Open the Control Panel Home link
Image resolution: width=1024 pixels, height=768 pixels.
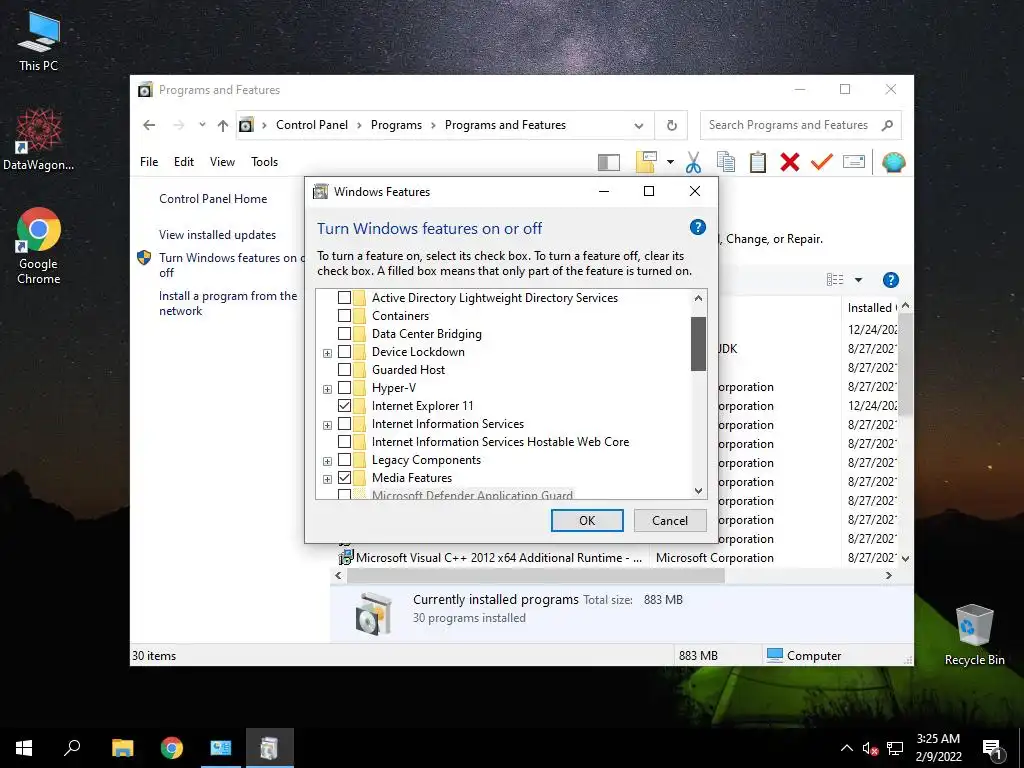[x=213, y=199]
